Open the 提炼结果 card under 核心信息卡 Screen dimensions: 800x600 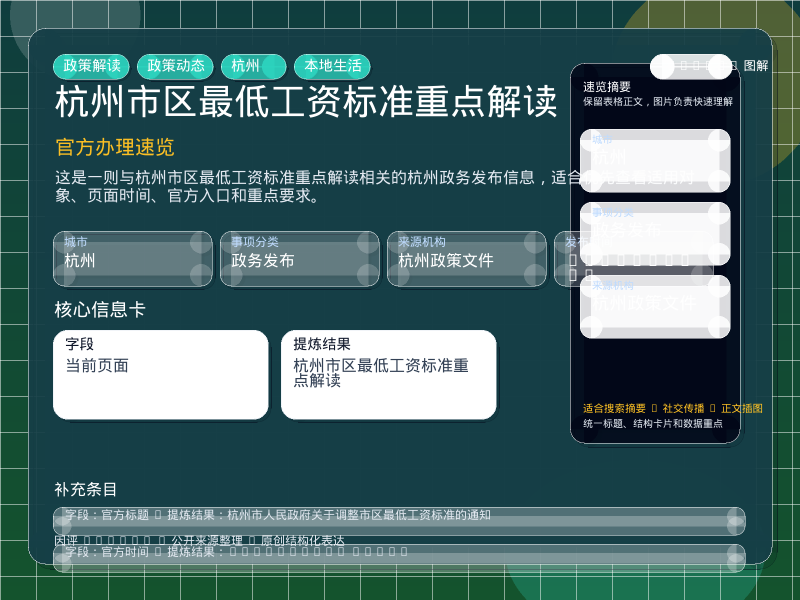click(389, 374)
